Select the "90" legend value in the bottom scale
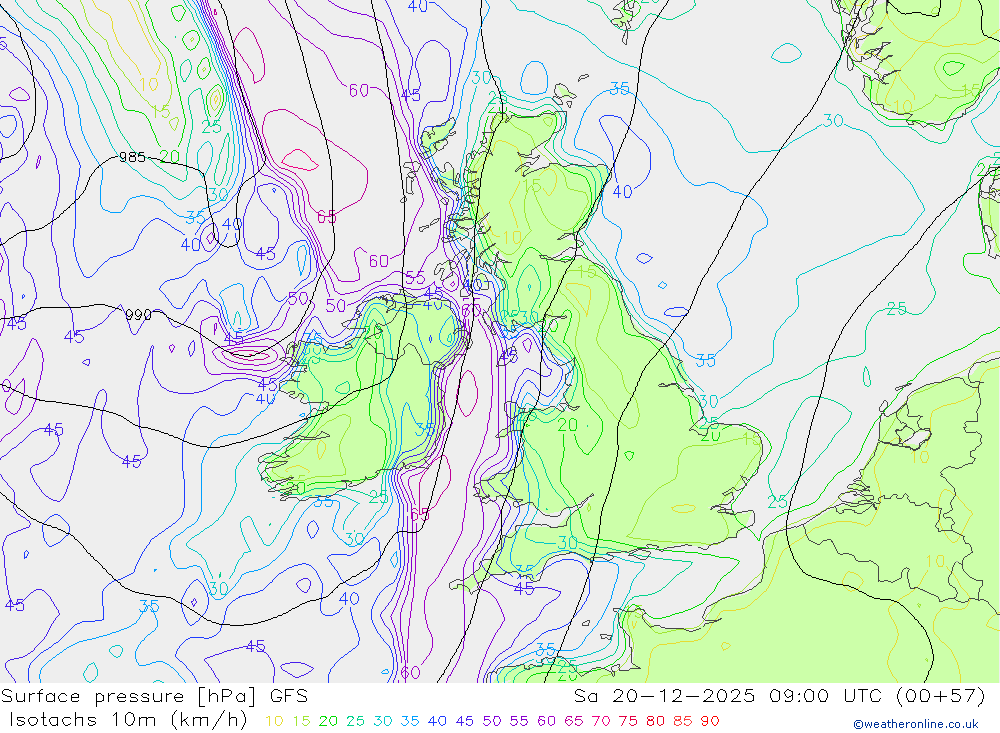 (x=710, y=722)
